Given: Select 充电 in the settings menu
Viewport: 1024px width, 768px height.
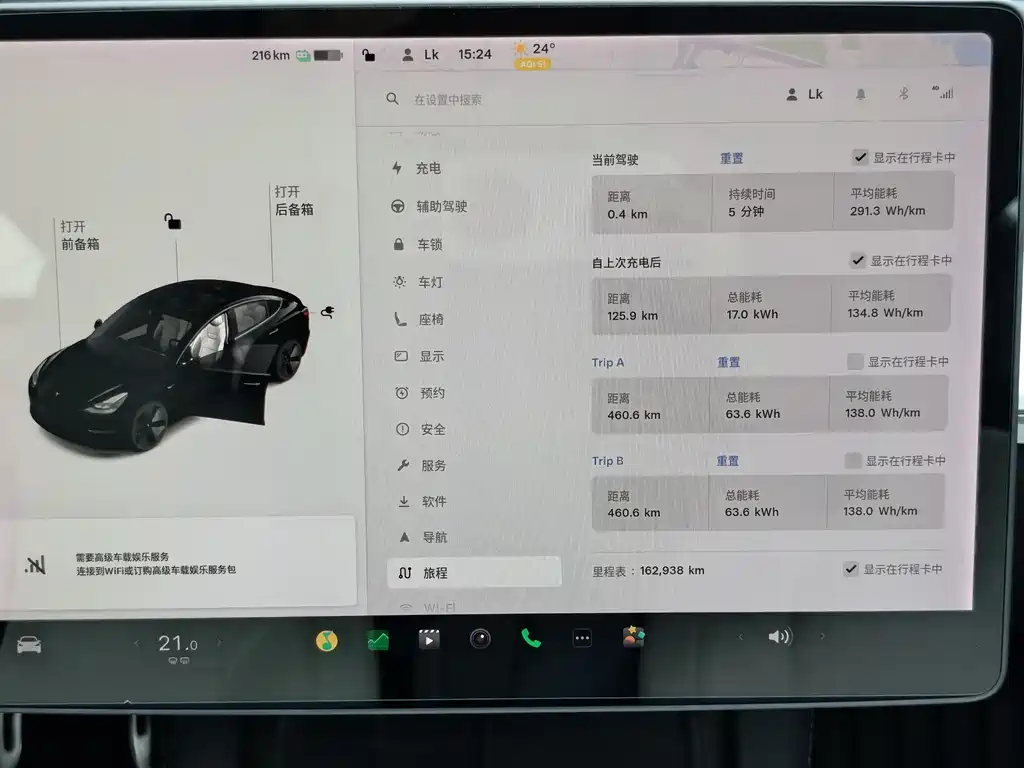Looking at the screenshot, I should (428, 169).
